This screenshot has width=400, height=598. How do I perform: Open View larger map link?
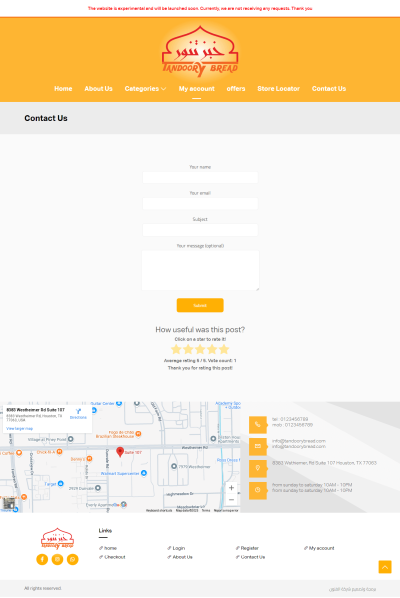pos(19,429)
